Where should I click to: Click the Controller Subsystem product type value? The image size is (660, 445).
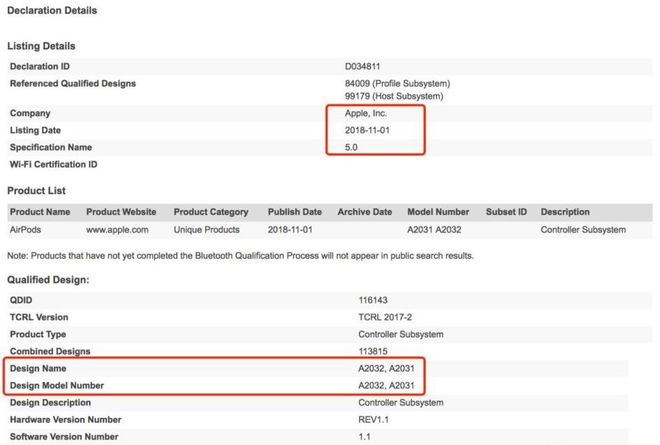(401, 334)
